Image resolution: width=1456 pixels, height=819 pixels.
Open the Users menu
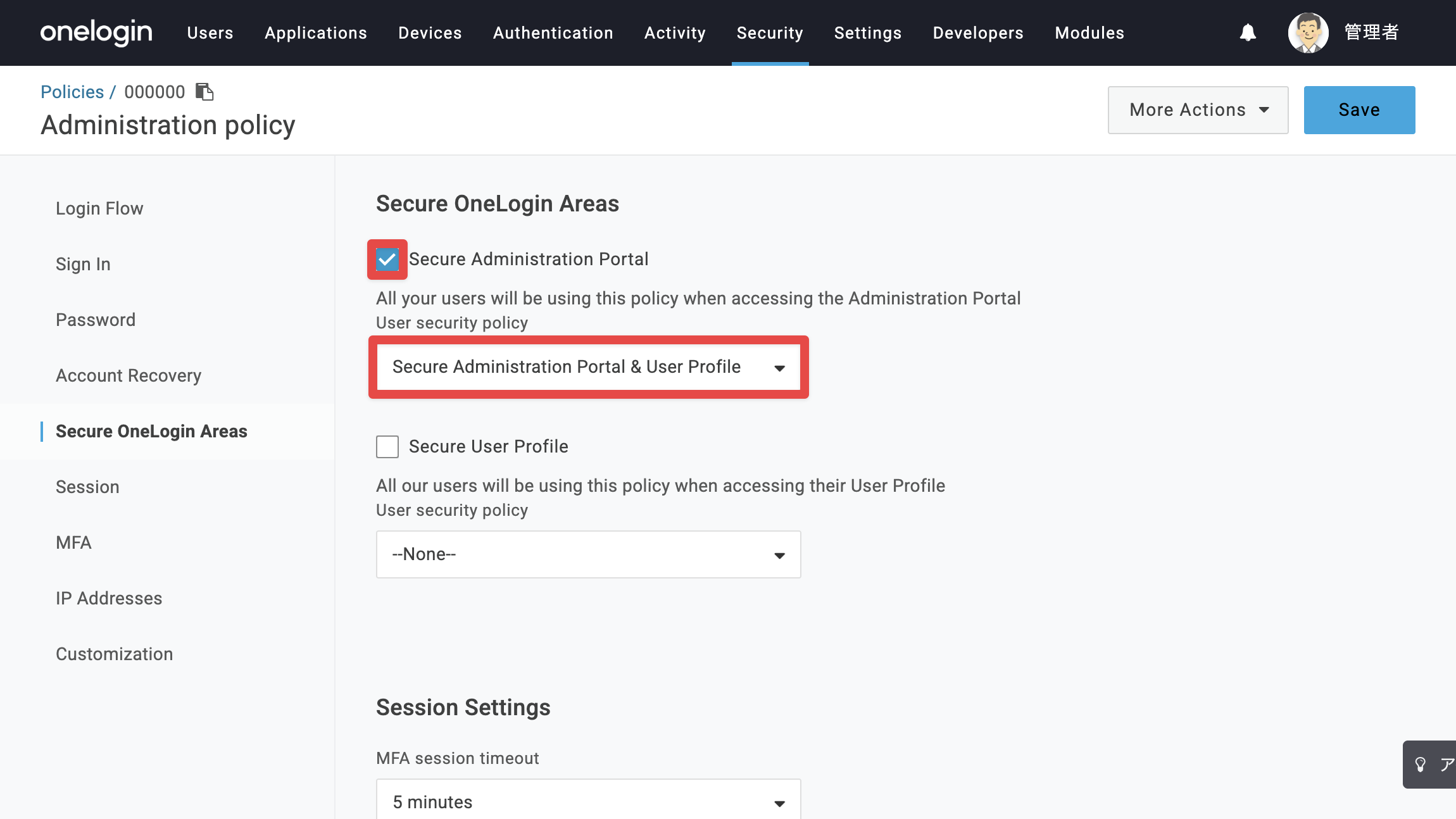pos(210,33)
